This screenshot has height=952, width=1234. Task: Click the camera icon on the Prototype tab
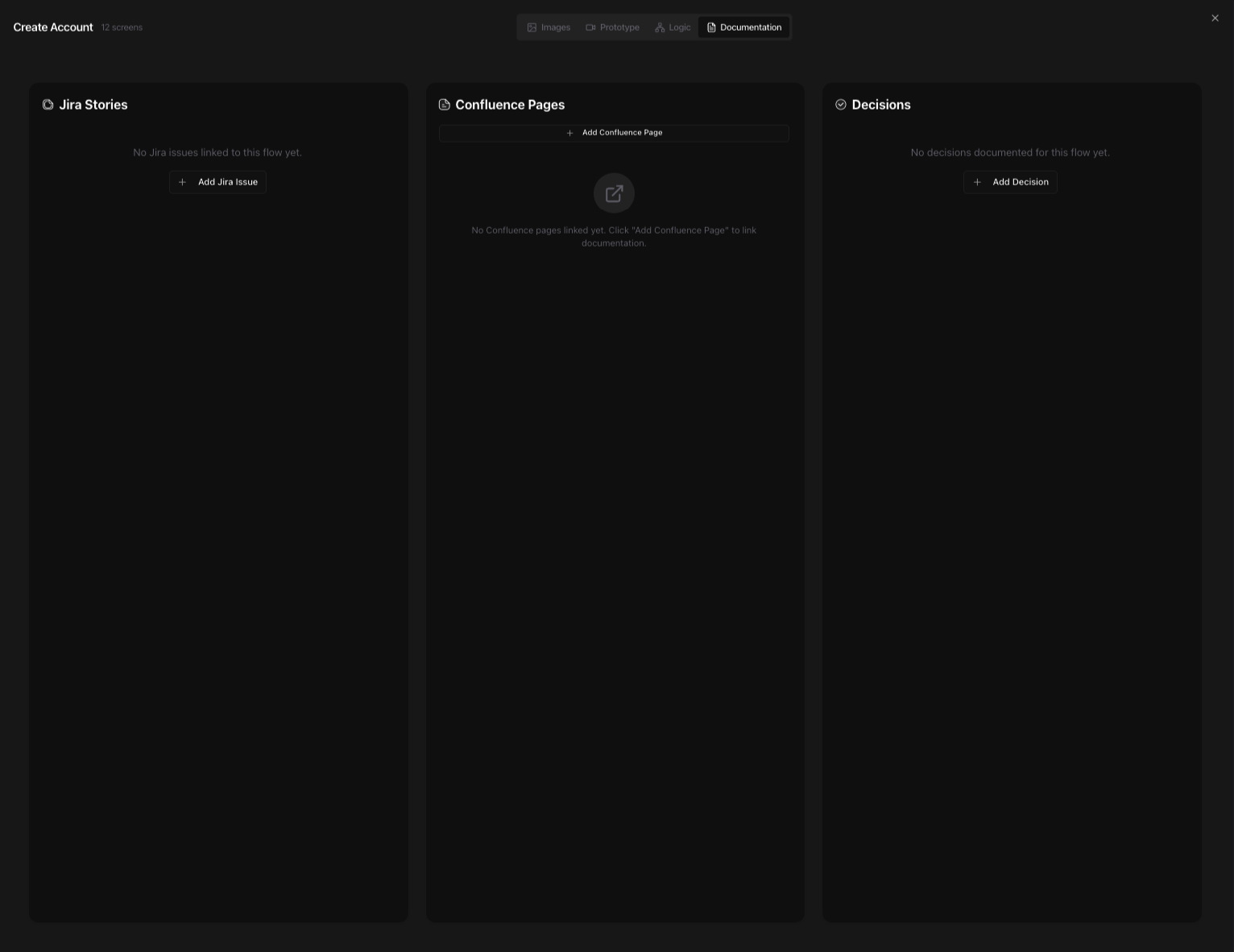coord(591,27)
